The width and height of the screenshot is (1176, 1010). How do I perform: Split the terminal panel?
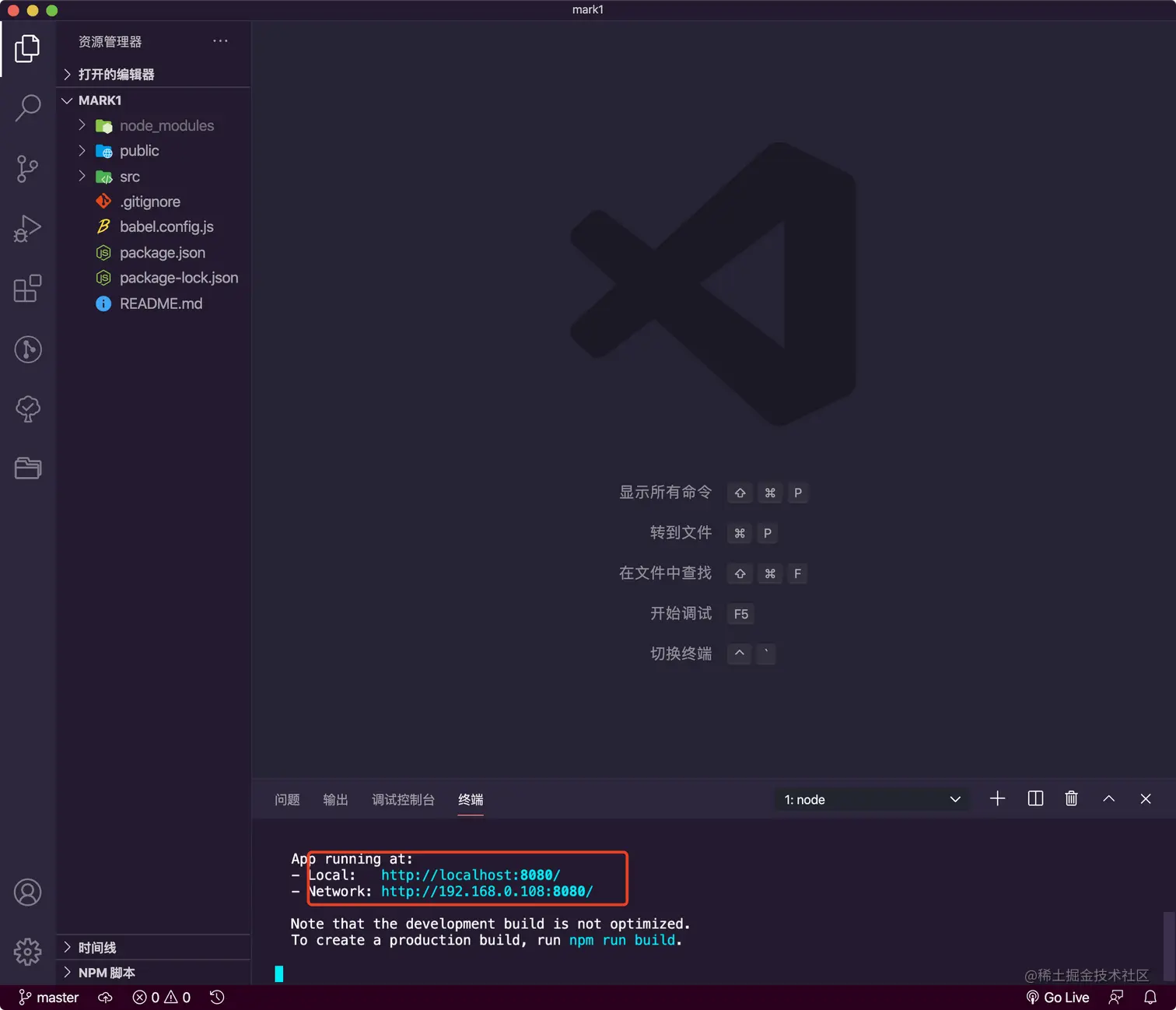pyautogui.click(x=1035, y=798)
